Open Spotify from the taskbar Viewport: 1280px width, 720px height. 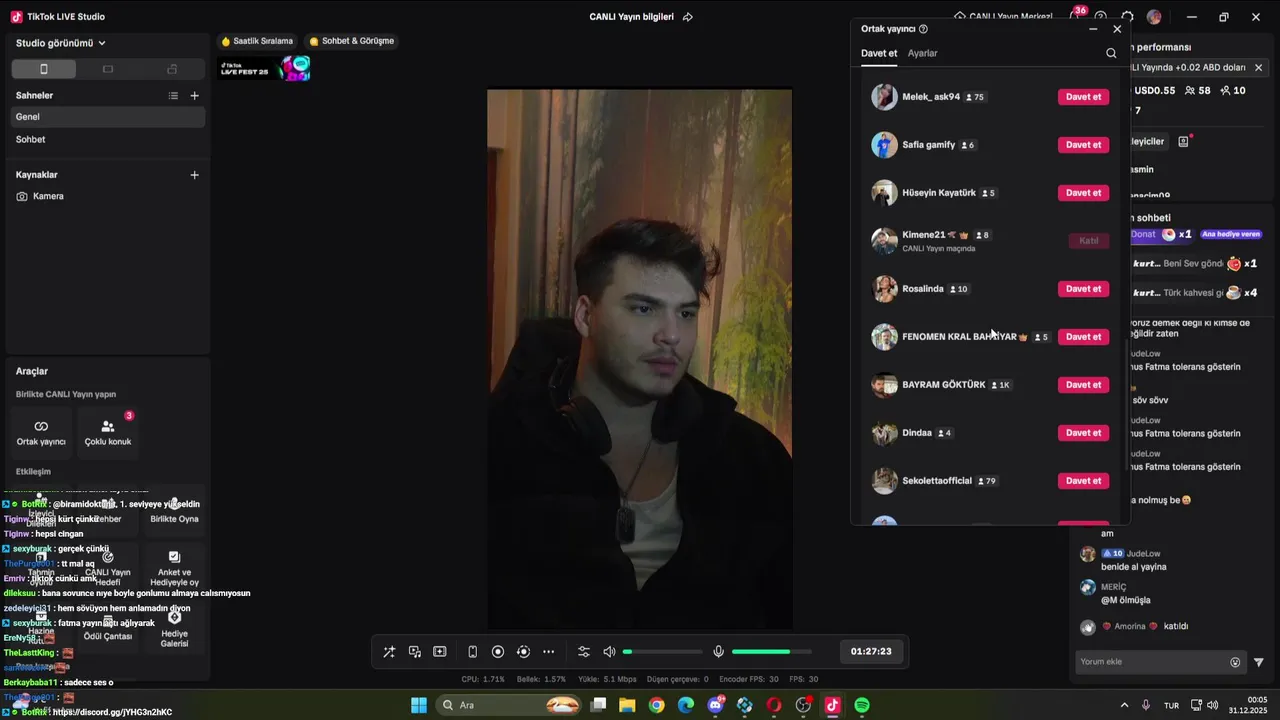862,705
